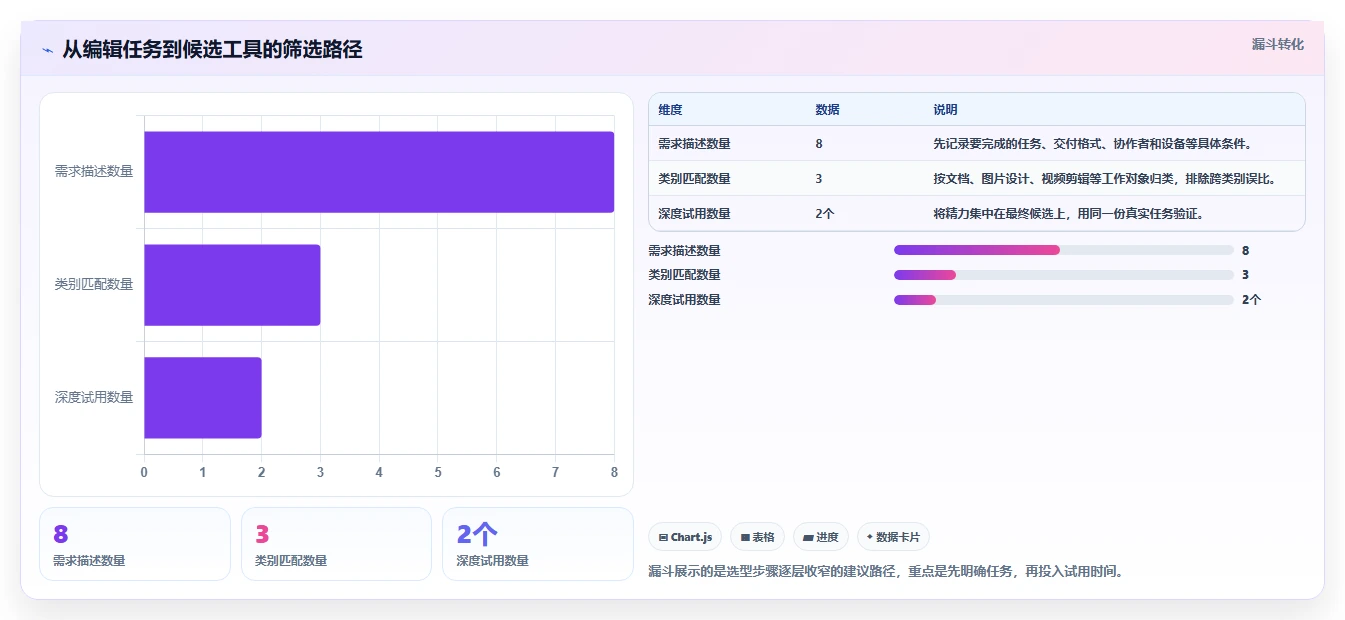Screen dimensions: 1345x620
Task: Click the panel title 从编辑任务到候选工具的筛选路径
Action: click(x=212, y=49)
